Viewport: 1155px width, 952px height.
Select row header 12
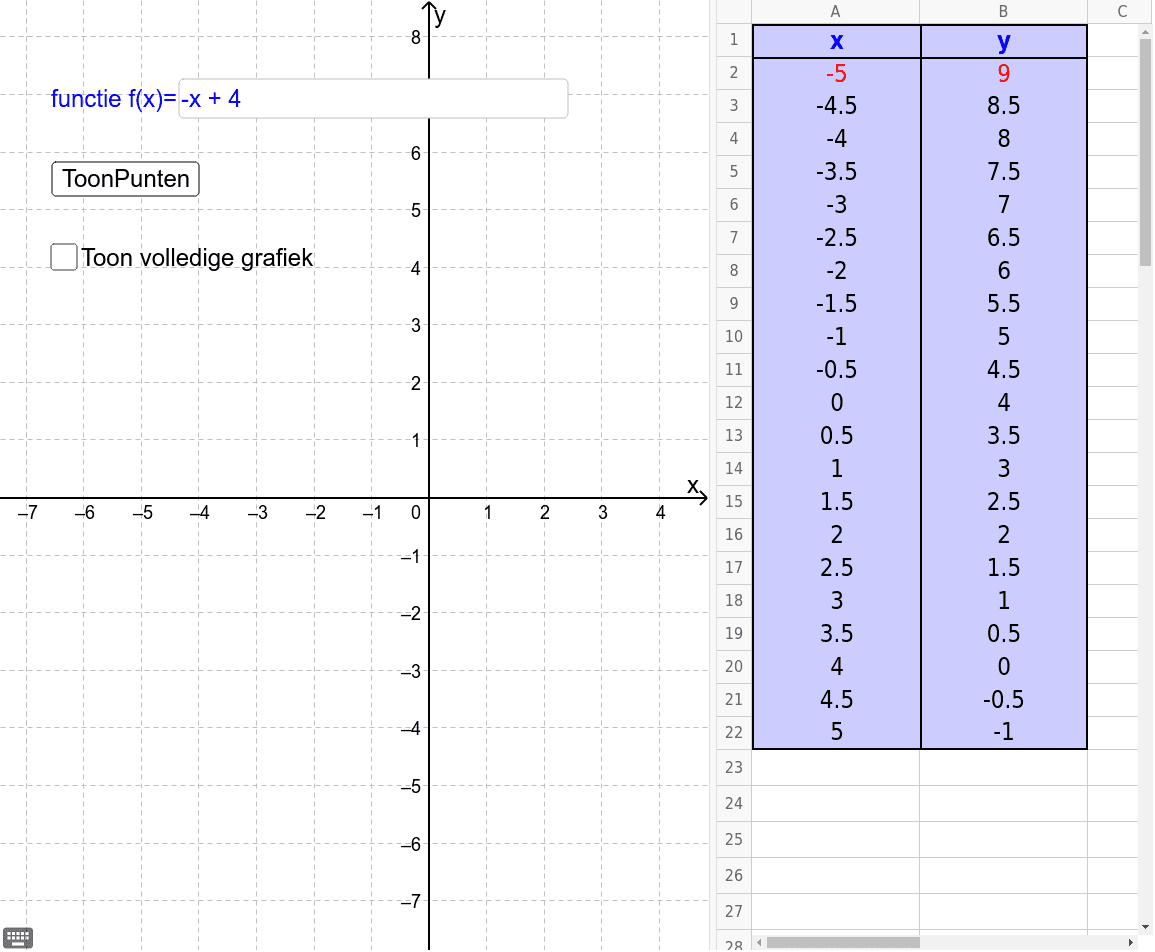[734, 402]
